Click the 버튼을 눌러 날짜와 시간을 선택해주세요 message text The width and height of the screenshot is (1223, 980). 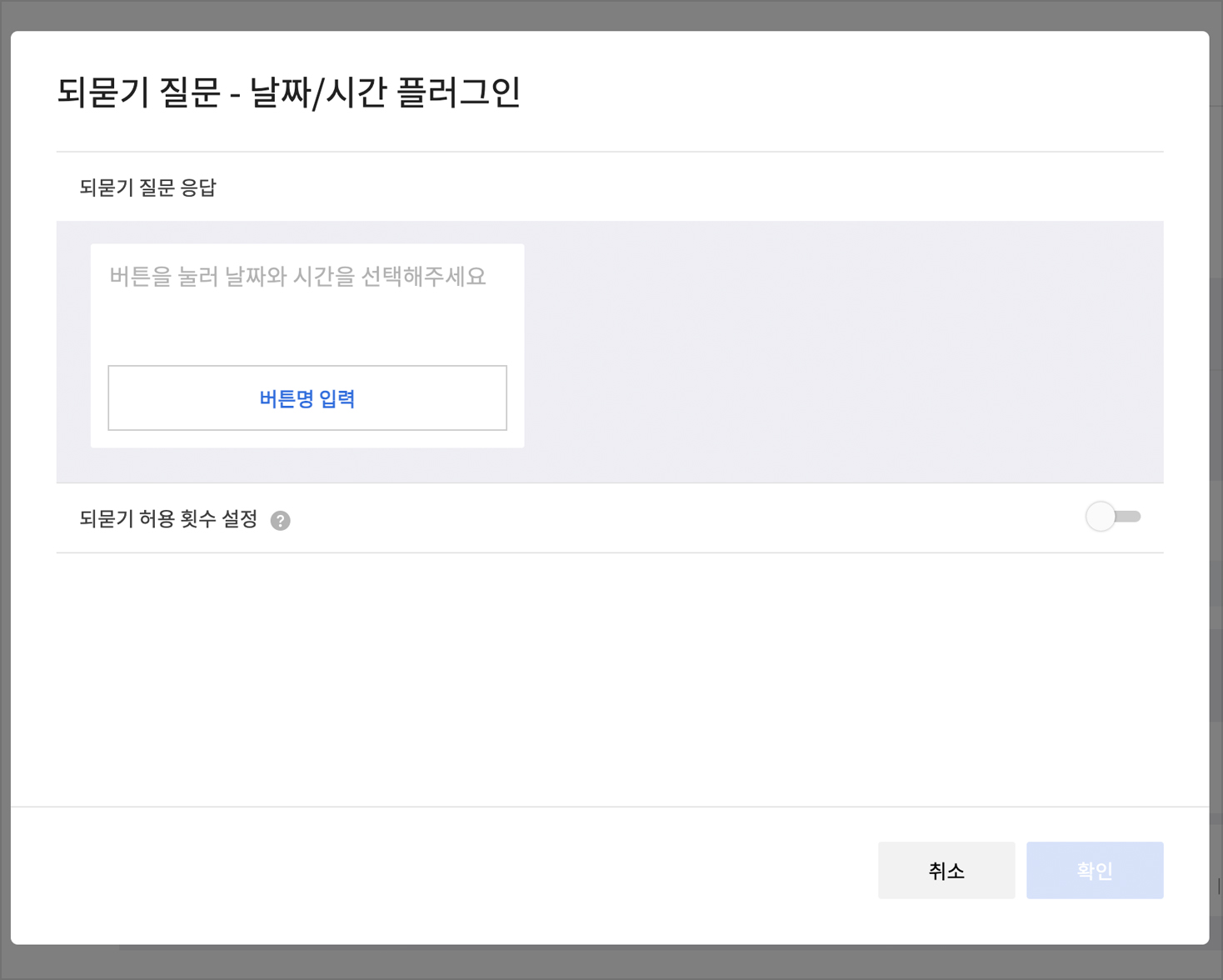(x=297, y=277)
